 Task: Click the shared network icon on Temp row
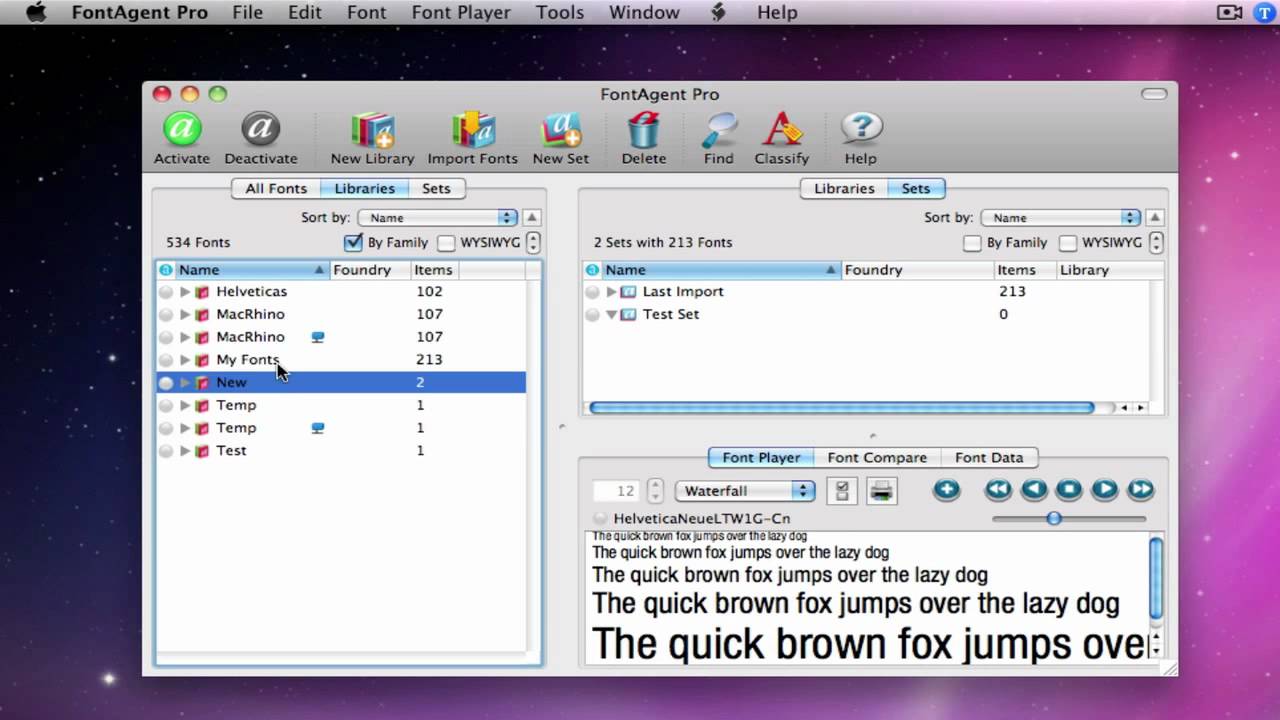point(318,428)
